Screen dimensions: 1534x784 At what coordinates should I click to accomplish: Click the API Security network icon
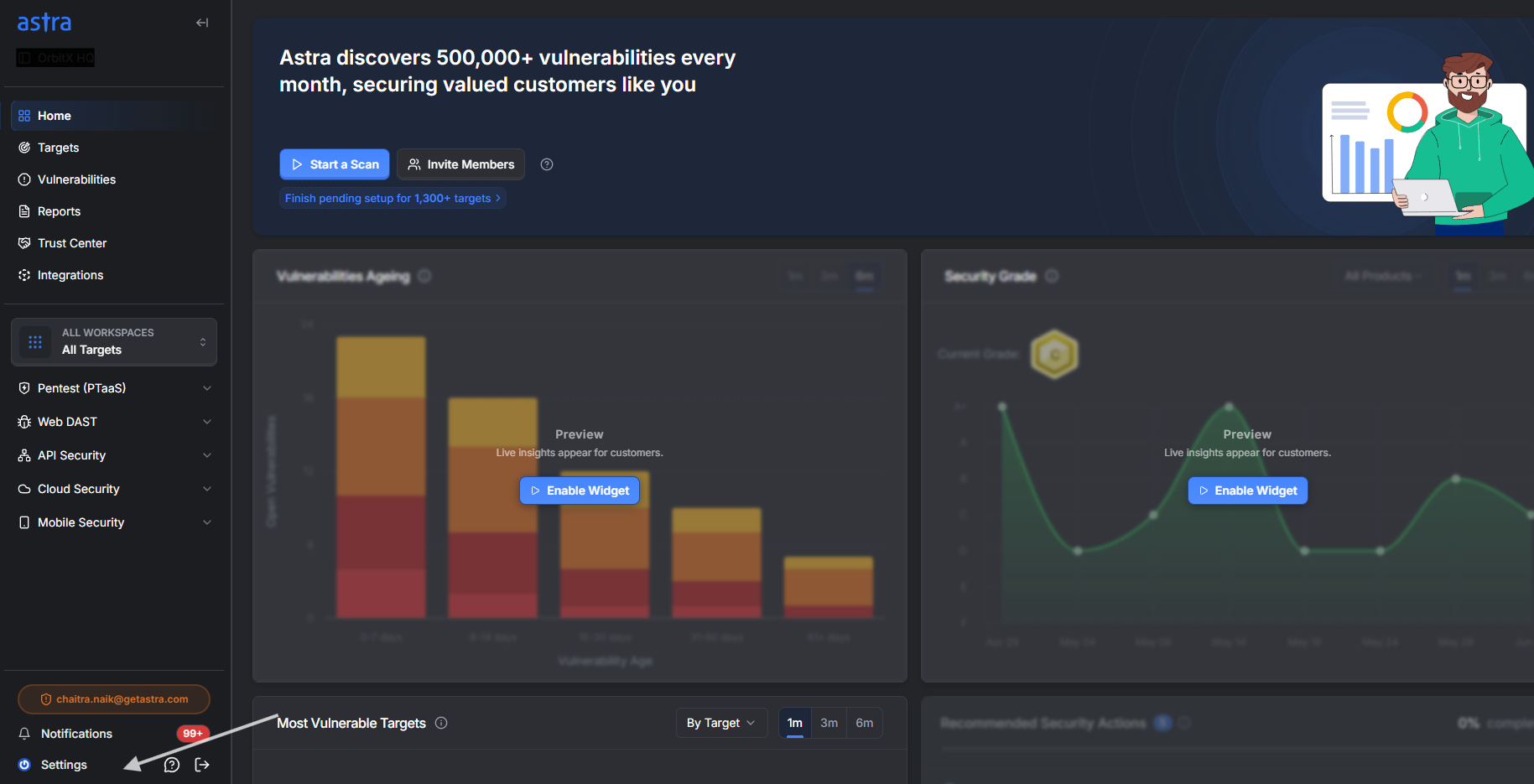coord(24,455)
